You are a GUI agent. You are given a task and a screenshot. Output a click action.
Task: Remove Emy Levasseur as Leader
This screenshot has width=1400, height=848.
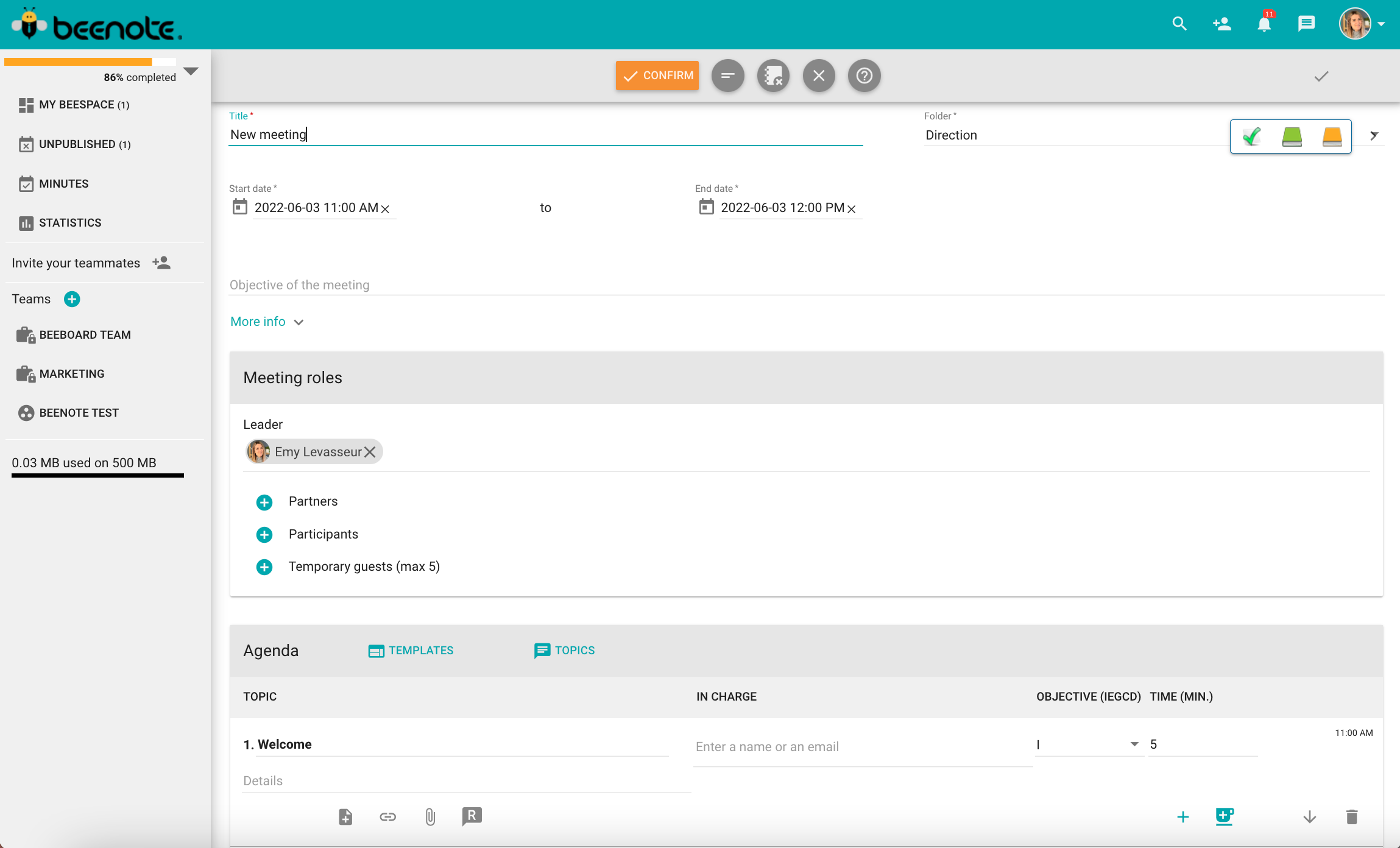coord(370,452)
